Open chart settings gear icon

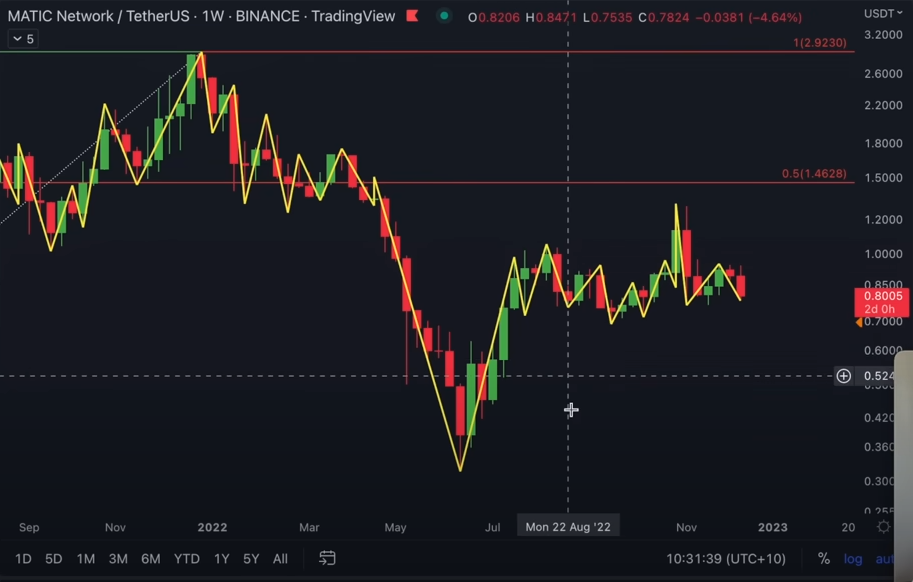[884, 527]
